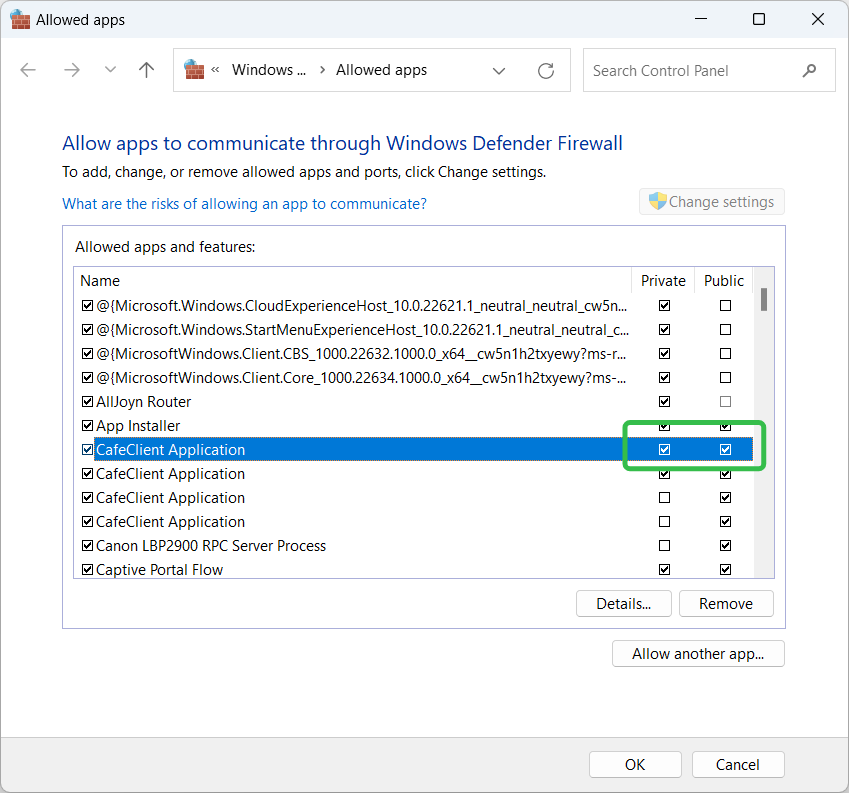
Task: Toggle Public for AllJoyn Router
Action: [726, 402]
